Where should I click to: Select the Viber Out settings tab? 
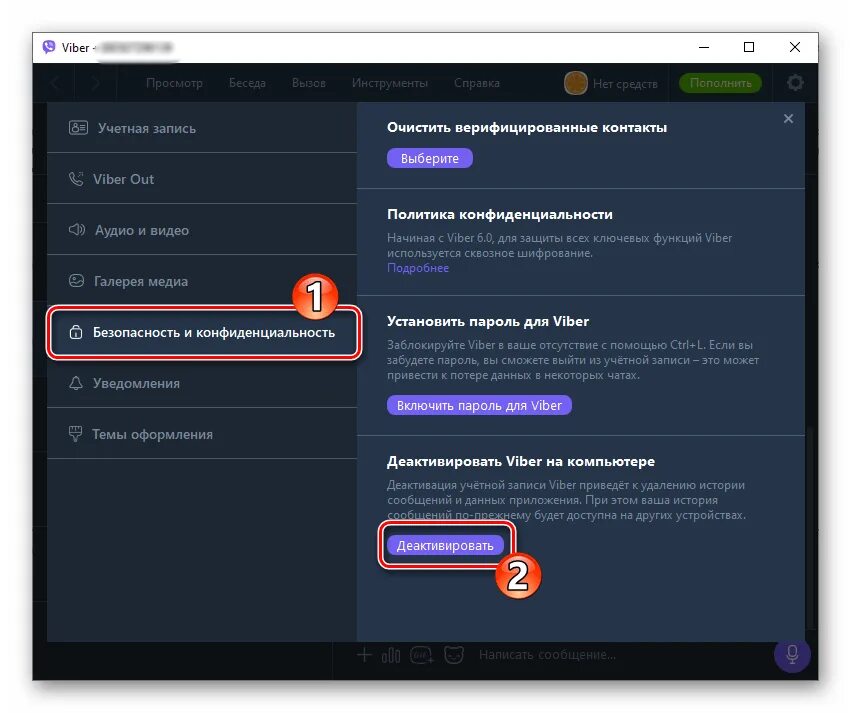click(202, 179)
